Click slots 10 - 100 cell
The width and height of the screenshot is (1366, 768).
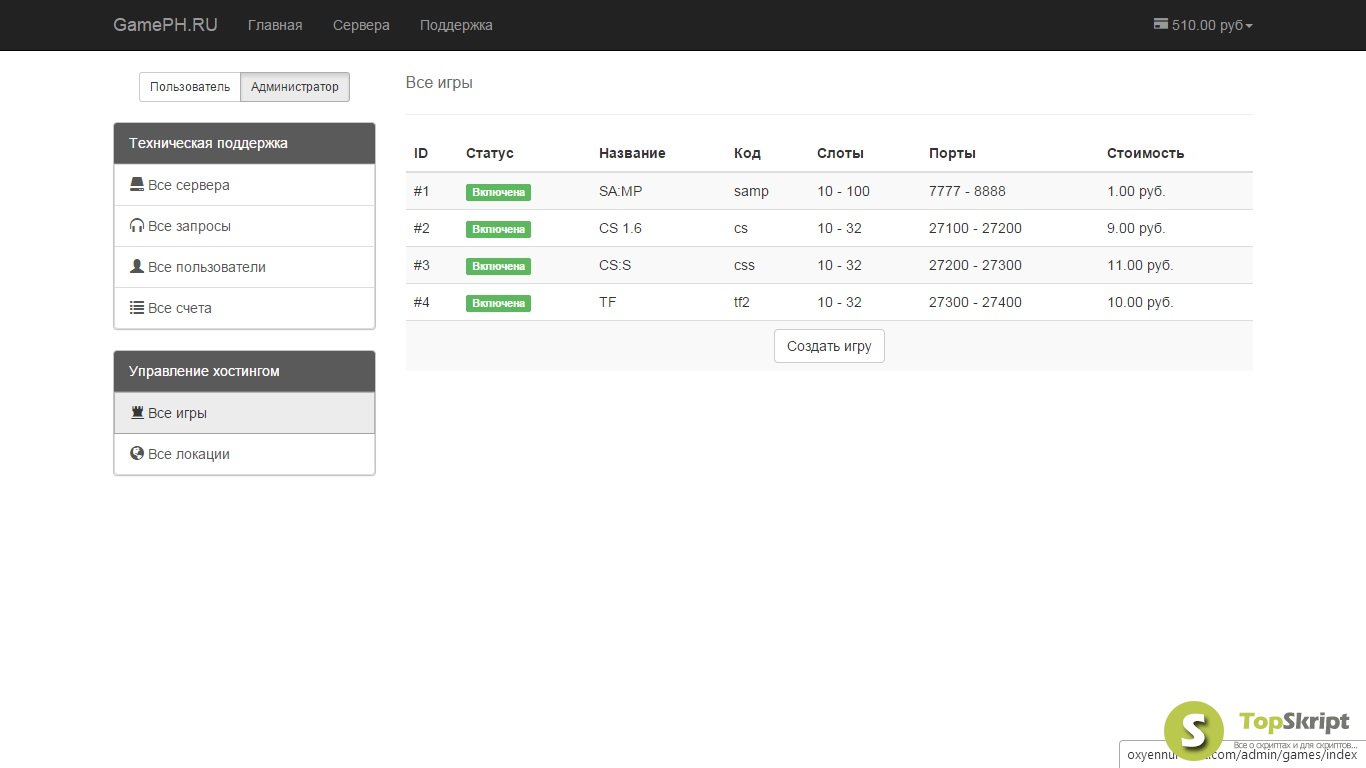pyautogui.click(x=843, y=191)
